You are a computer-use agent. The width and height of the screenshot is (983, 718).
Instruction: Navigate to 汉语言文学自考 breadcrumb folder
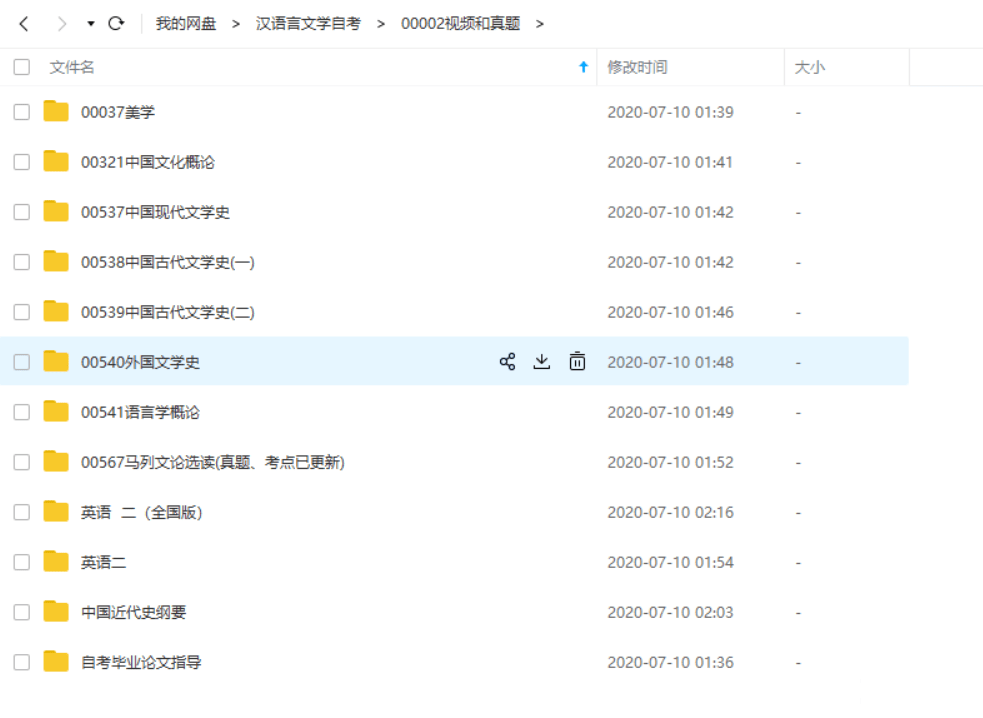[x=308, y=23]
